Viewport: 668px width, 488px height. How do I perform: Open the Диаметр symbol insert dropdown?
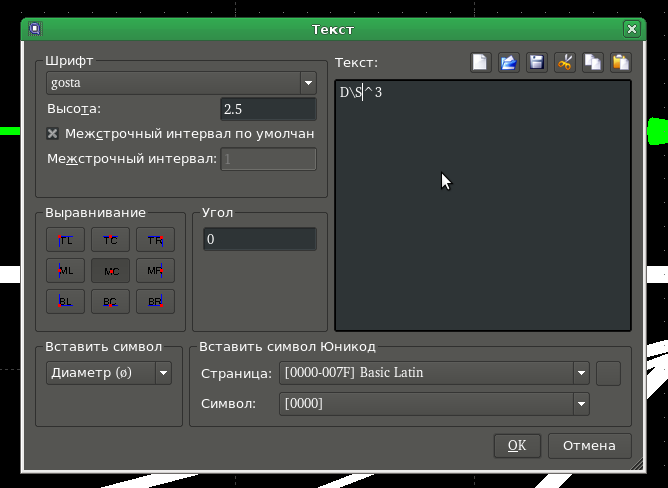click(109, 373)
